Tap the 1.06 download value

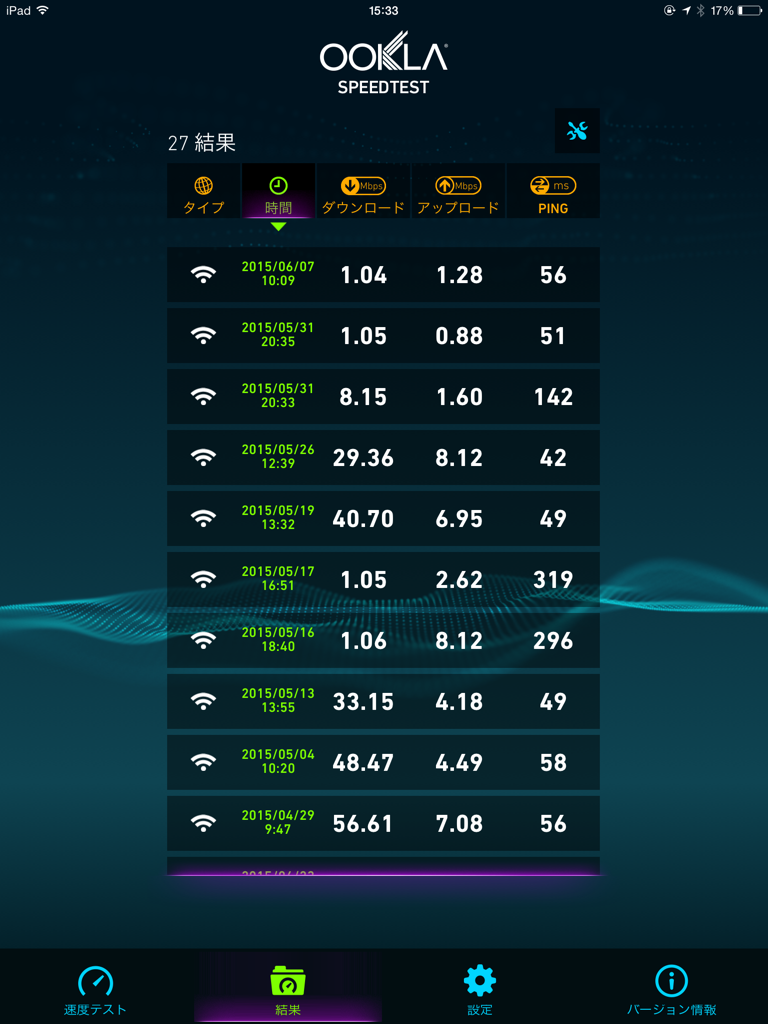364,641
